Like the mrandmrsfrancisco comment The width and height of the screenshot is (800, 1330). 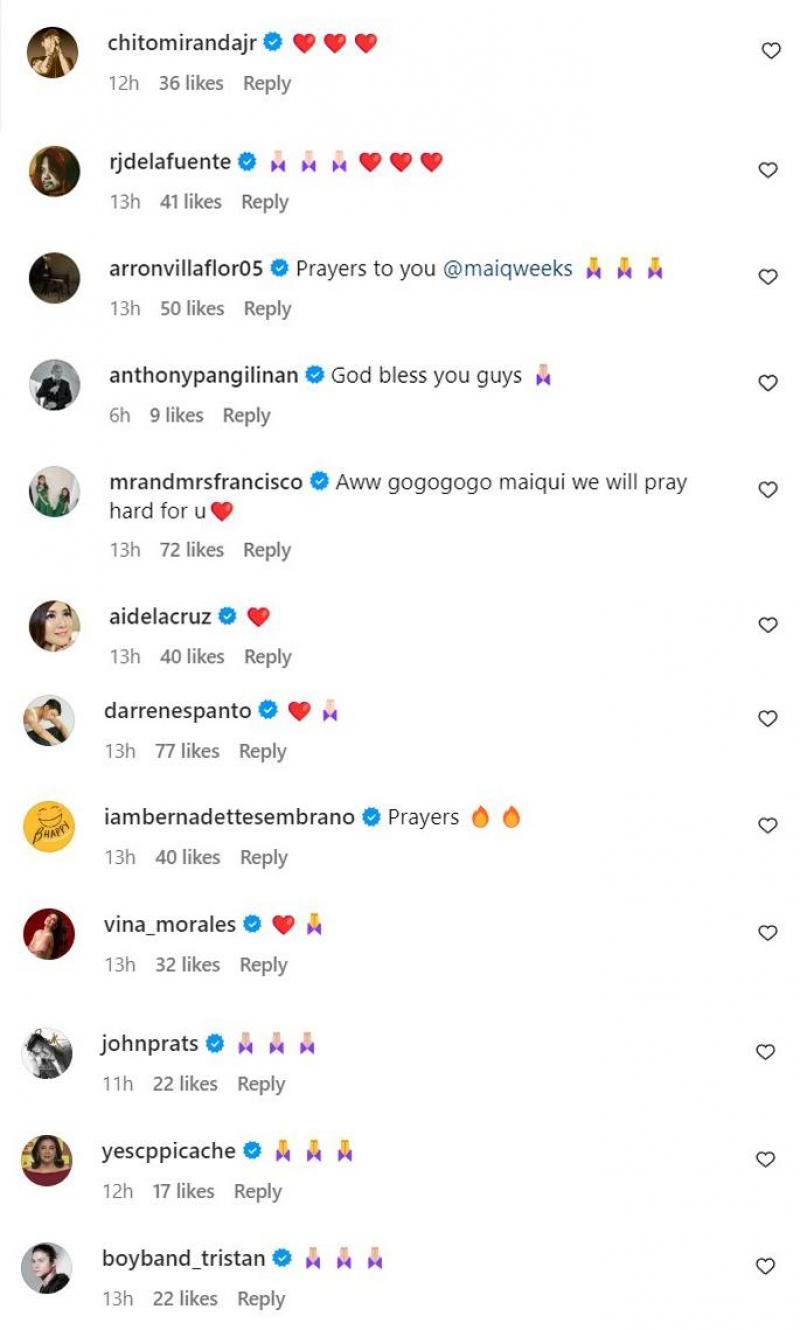coord(768,490)
